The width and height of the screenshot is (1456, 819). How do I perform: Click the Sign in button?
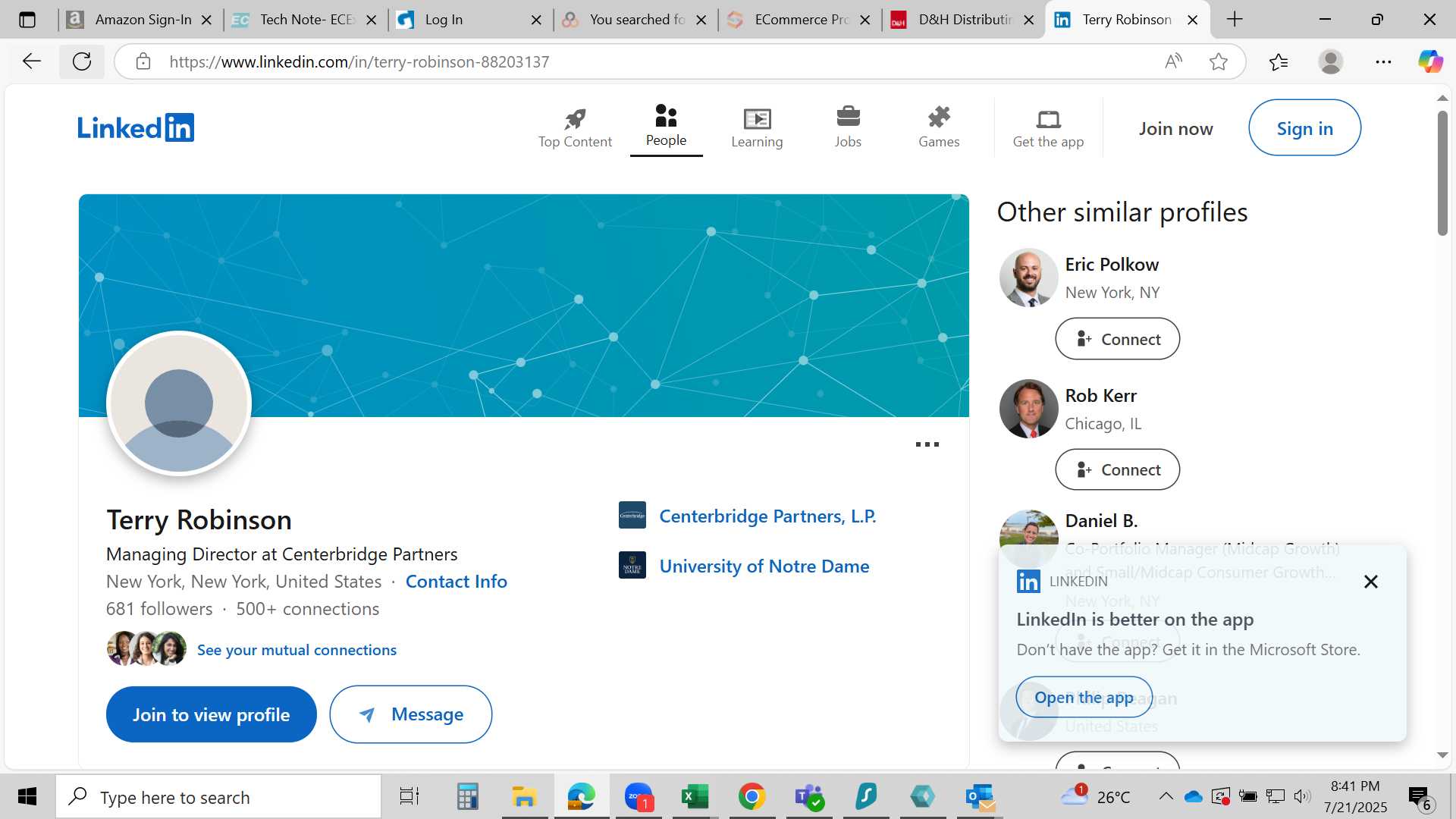point(1304,127)
